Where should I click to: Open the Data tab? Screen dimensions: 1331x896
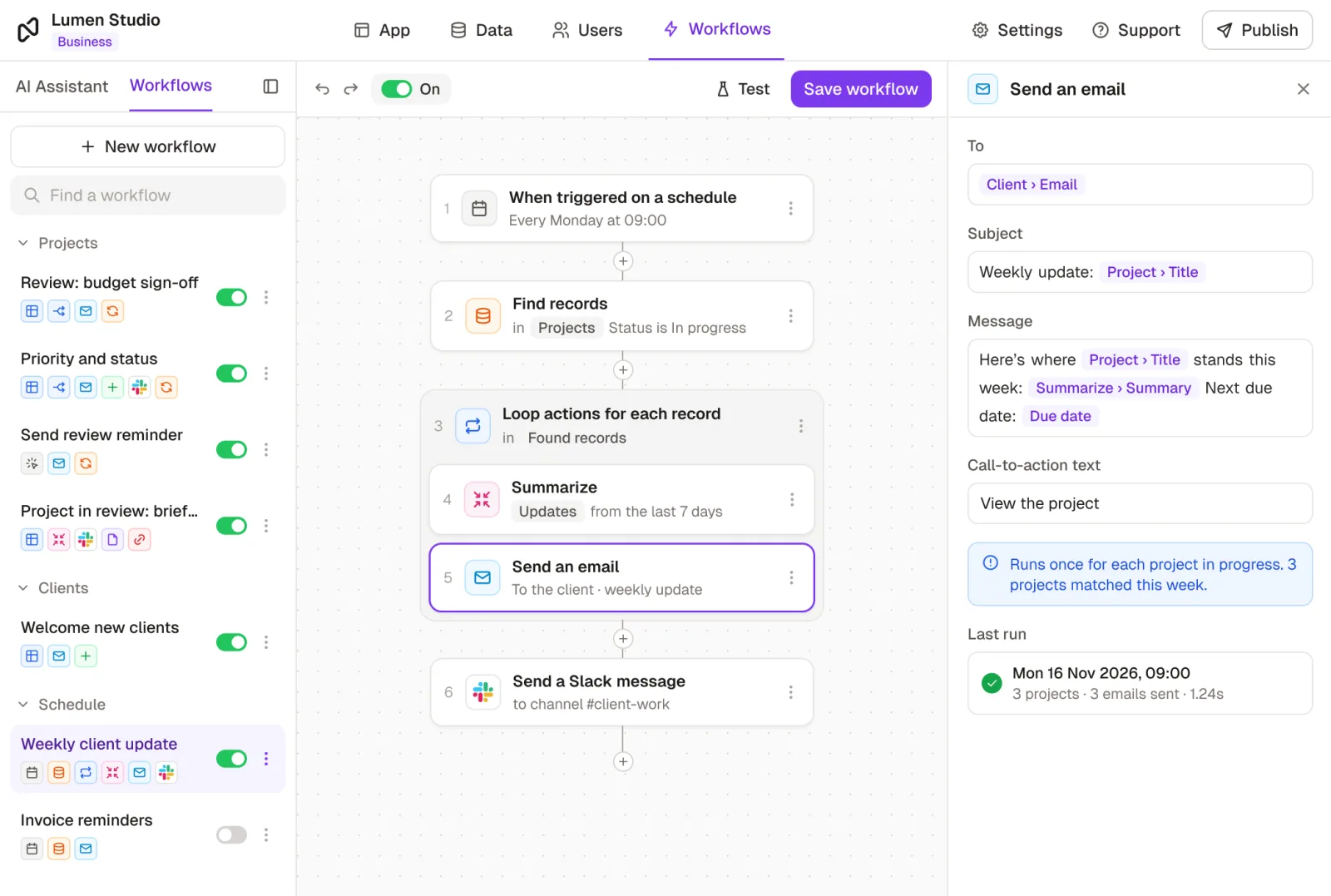[481, 30]
